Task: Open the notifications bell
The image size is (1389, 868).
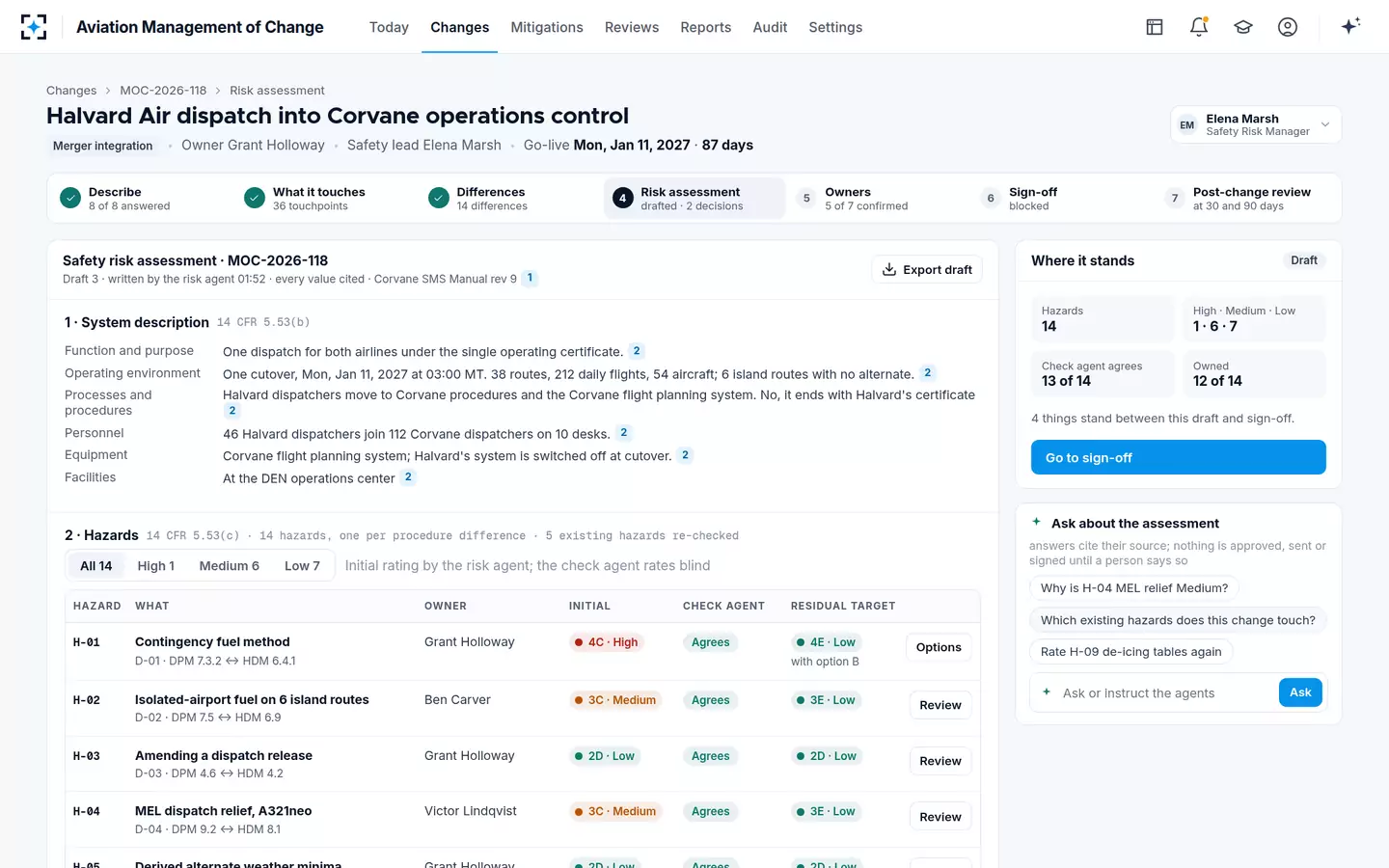Action: click(x=1199, y=27)
